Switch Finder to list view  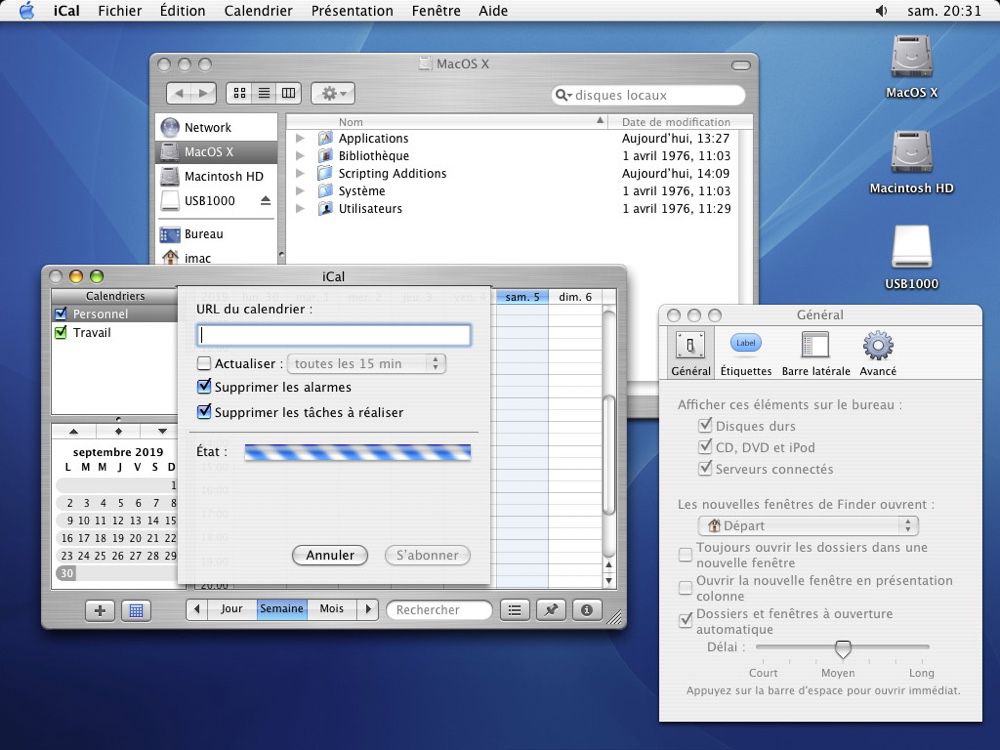(x=264, y=93)
